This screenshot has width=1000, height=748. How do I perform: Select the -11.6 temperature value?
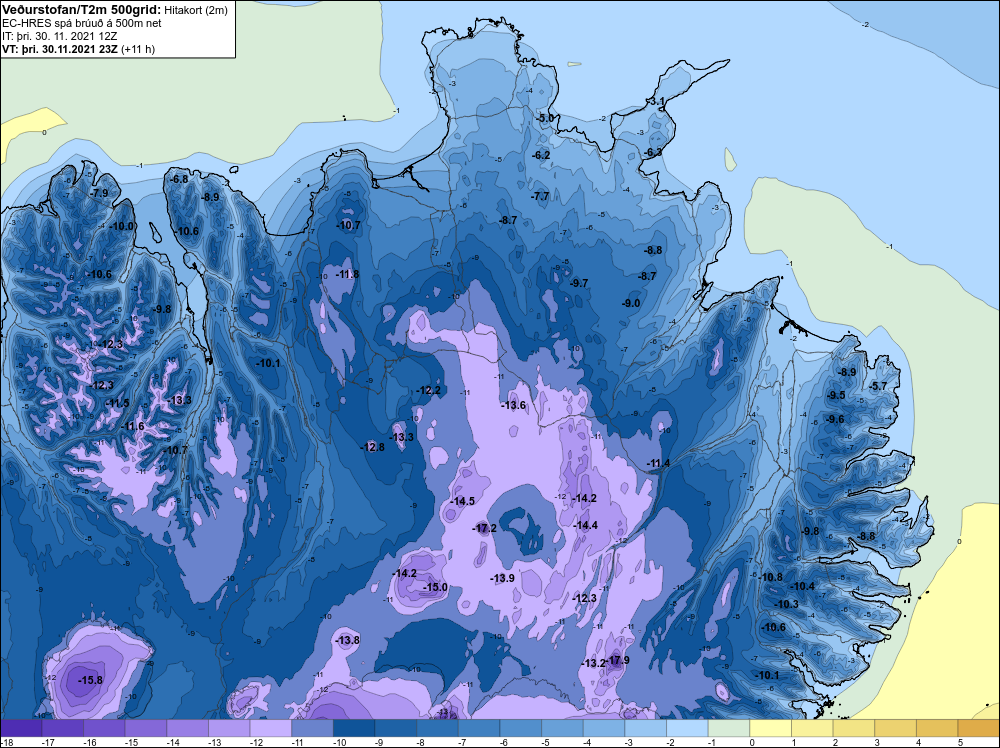coord(133,427)
